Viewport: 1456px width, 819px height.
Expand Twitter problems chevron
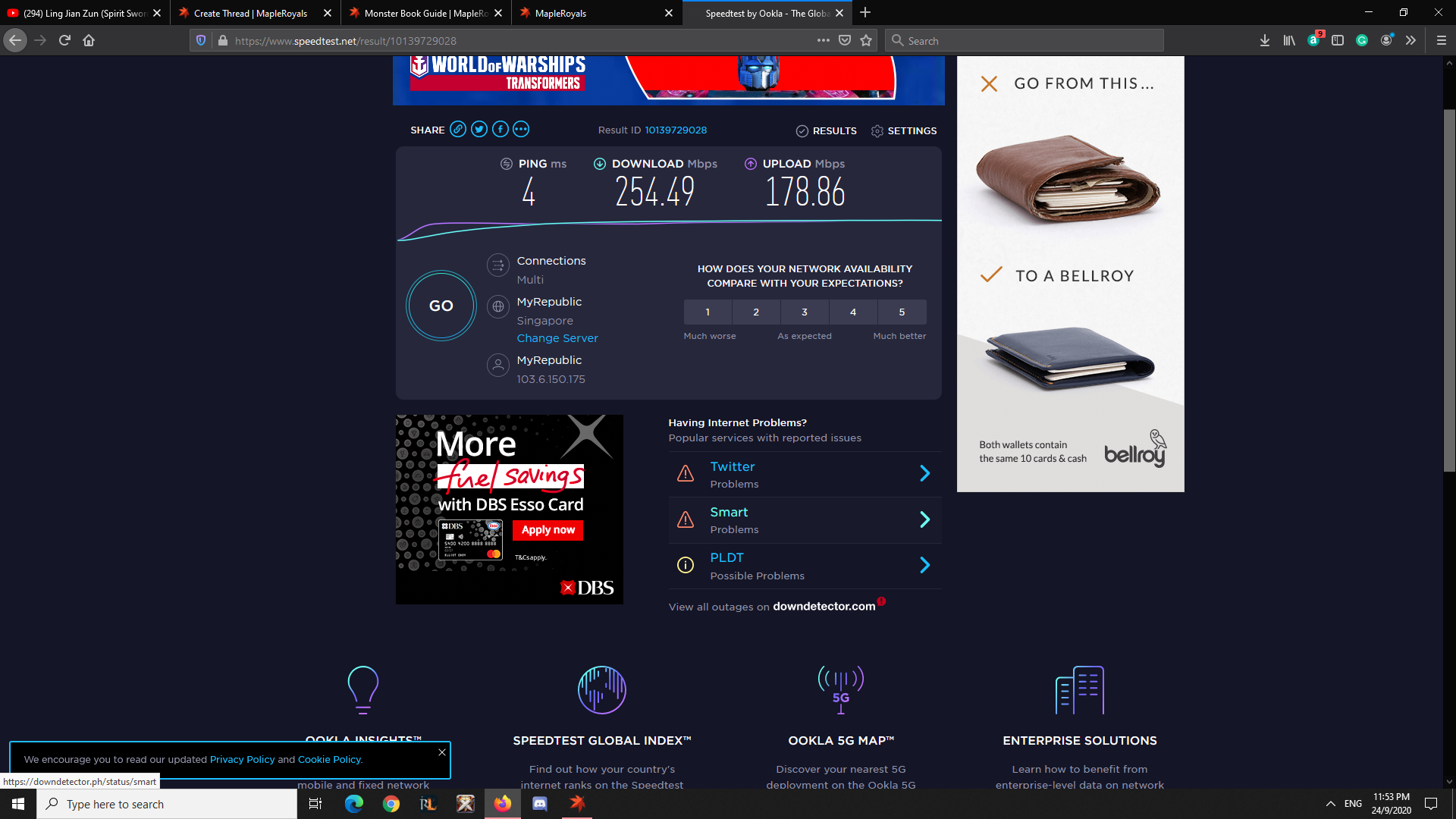click(924, 474)
